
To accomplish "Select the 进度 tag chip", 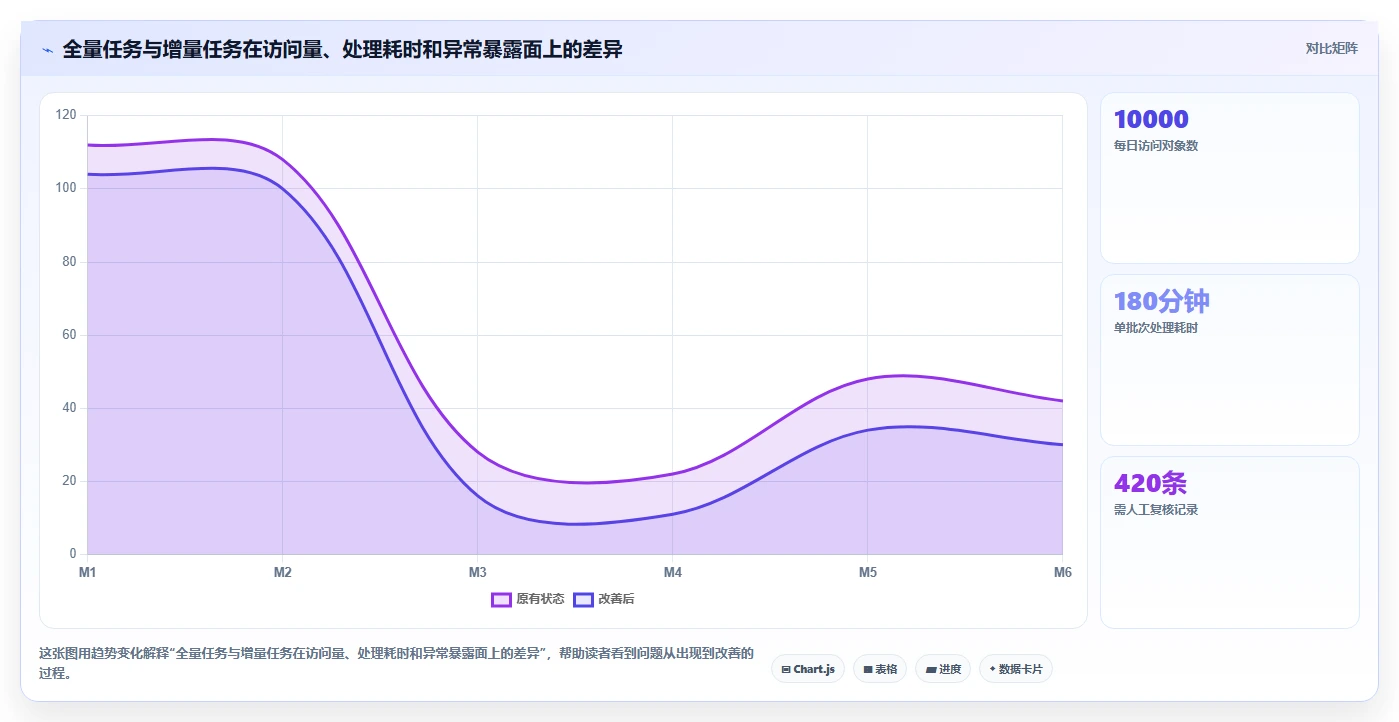I will [x=943, y=669].
